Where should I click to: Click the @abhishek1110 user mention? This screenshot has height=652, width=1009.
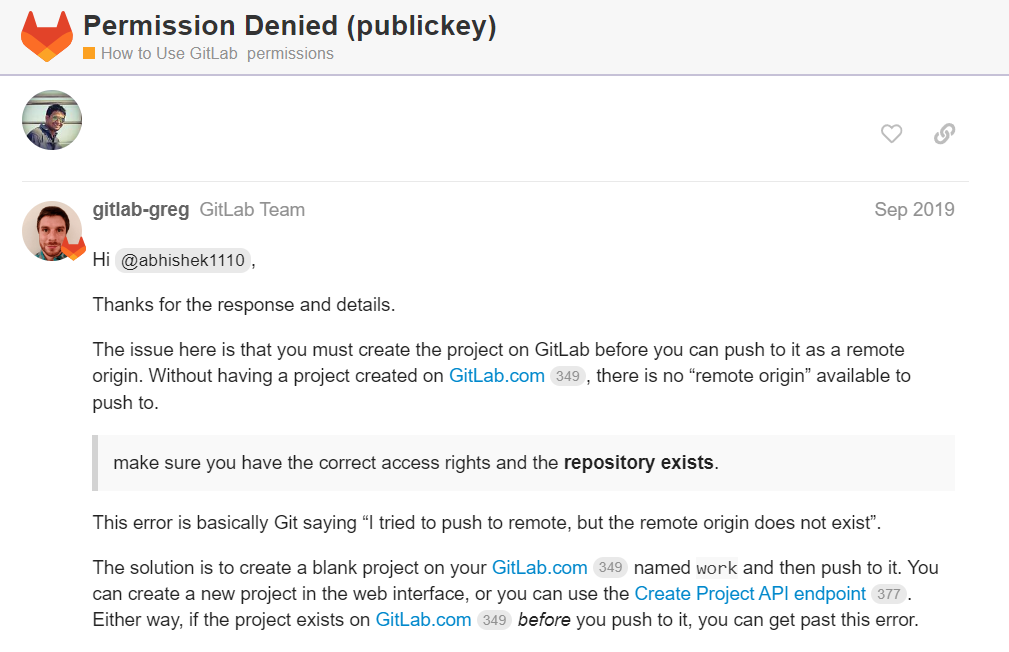point(181,260)
